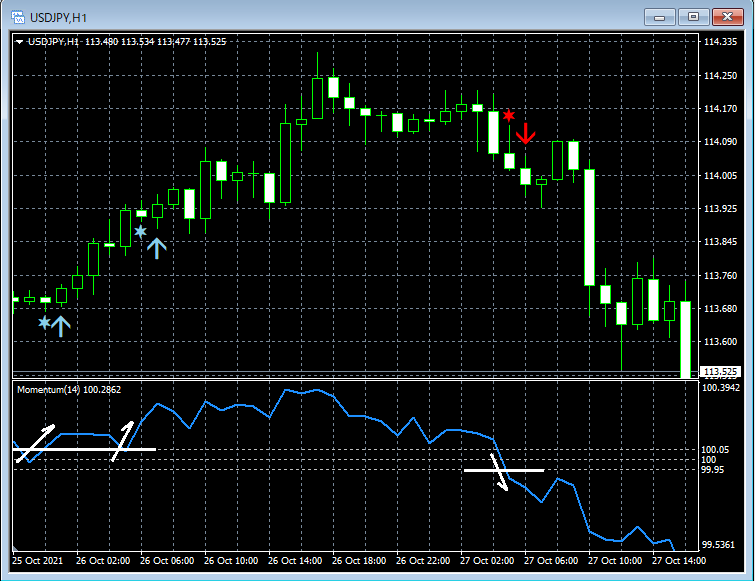Select the white horizontal line at 100.05 level
Viewport: 756px width, 581px height.
tap(84, 449)
